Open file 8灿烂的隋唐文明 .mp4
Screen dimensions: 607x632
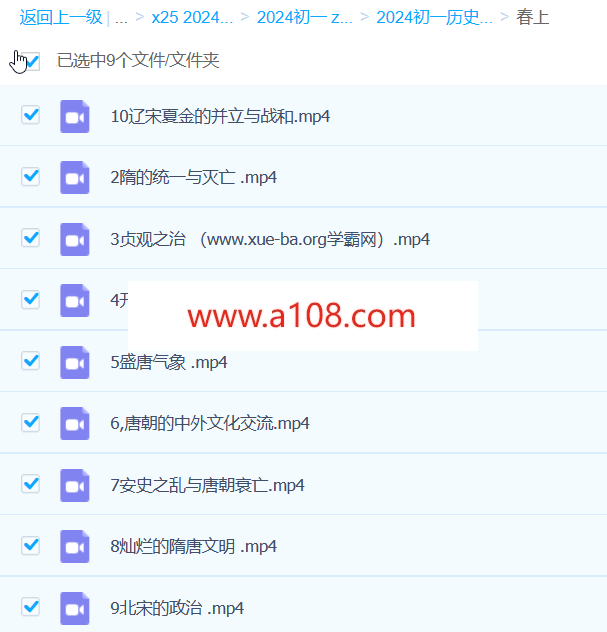193,547
